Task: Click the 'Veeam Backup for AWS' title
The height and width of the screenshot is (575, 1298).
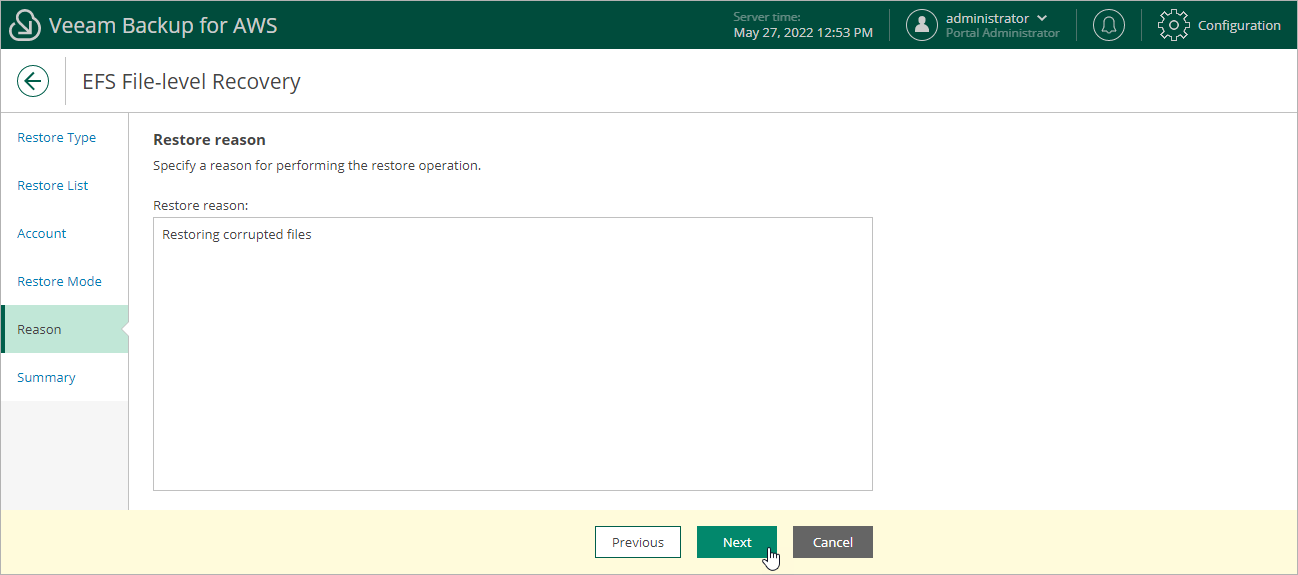Action: coord(163,26)
